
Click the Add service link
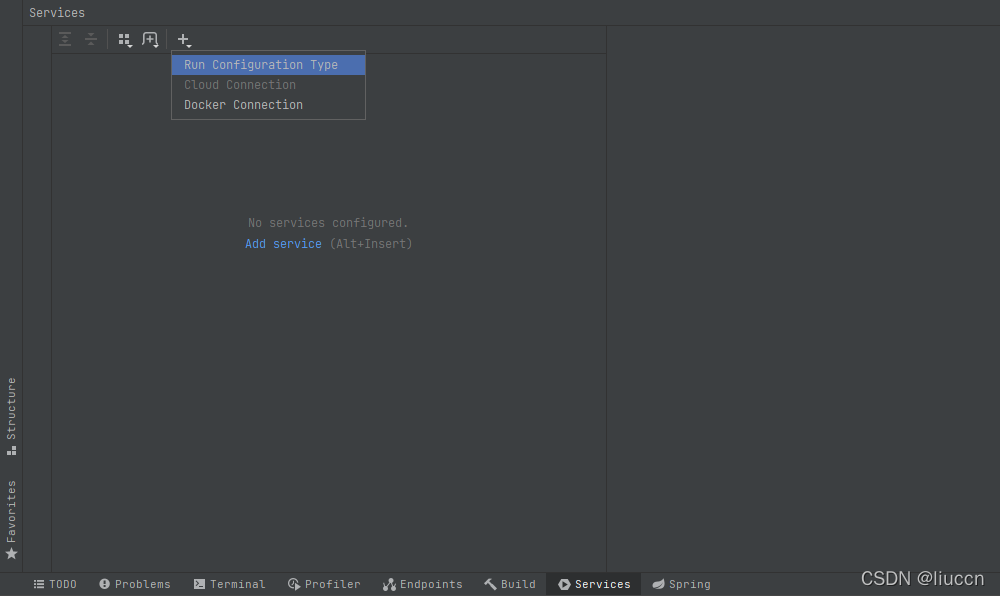click(x=283, y=244)
